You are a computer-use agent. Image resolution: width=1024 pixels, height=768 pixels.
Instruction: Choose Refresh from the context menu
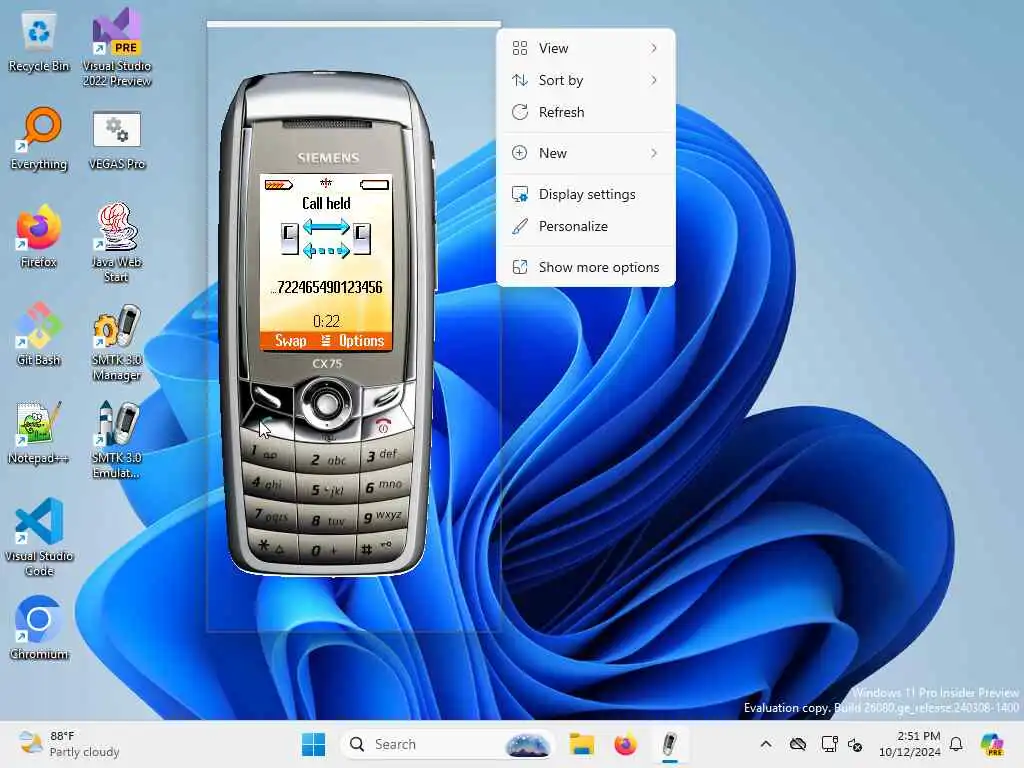(x=585, y=112)
